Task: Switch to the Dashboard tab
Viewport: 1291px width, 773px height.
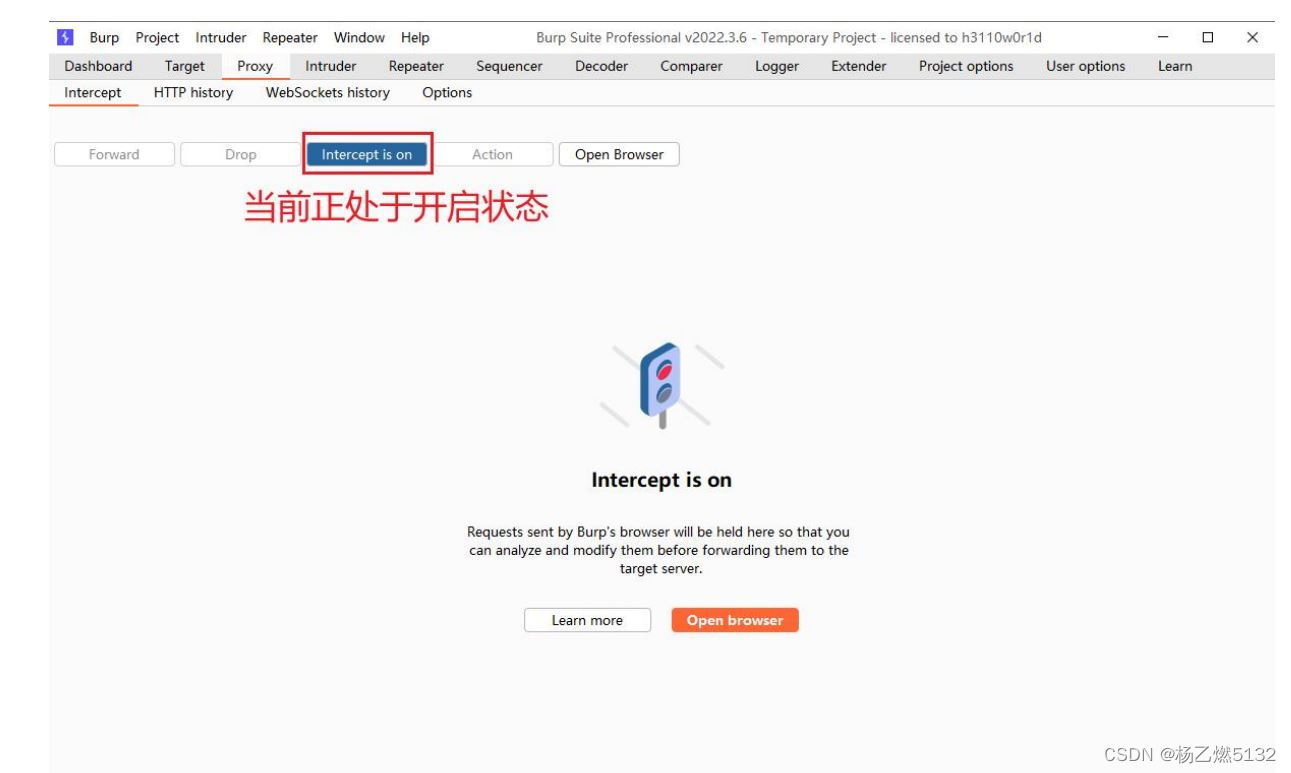Action: coord(98,66)
